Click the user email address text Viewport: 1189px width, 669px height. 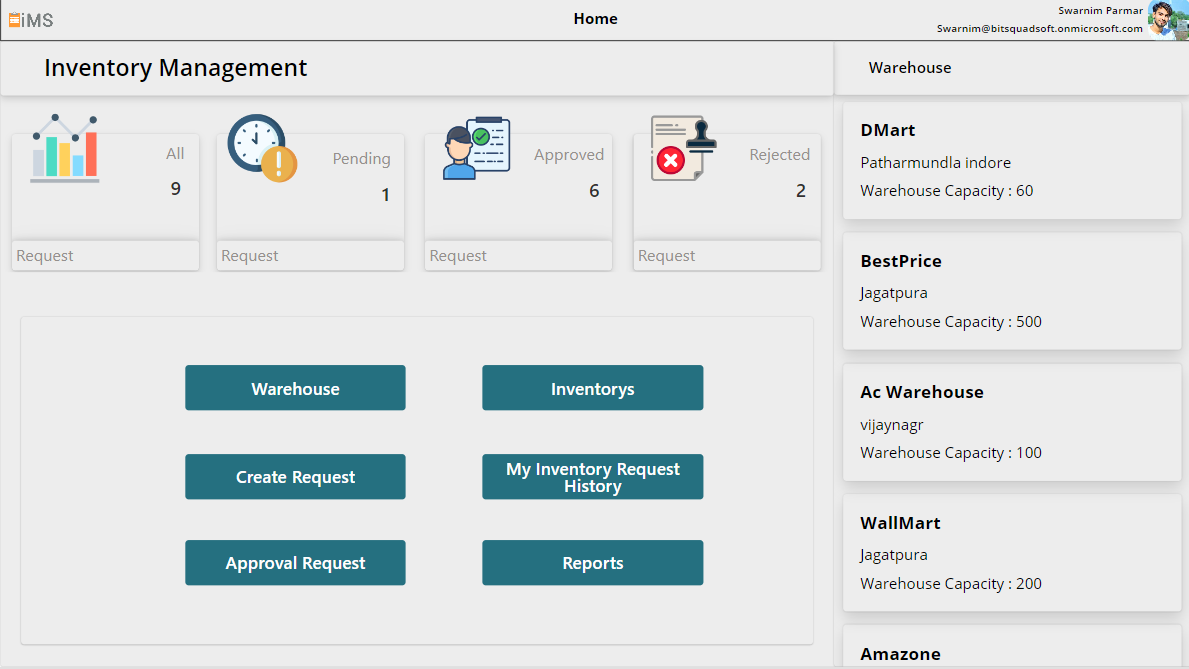(x=1039, y=29)
